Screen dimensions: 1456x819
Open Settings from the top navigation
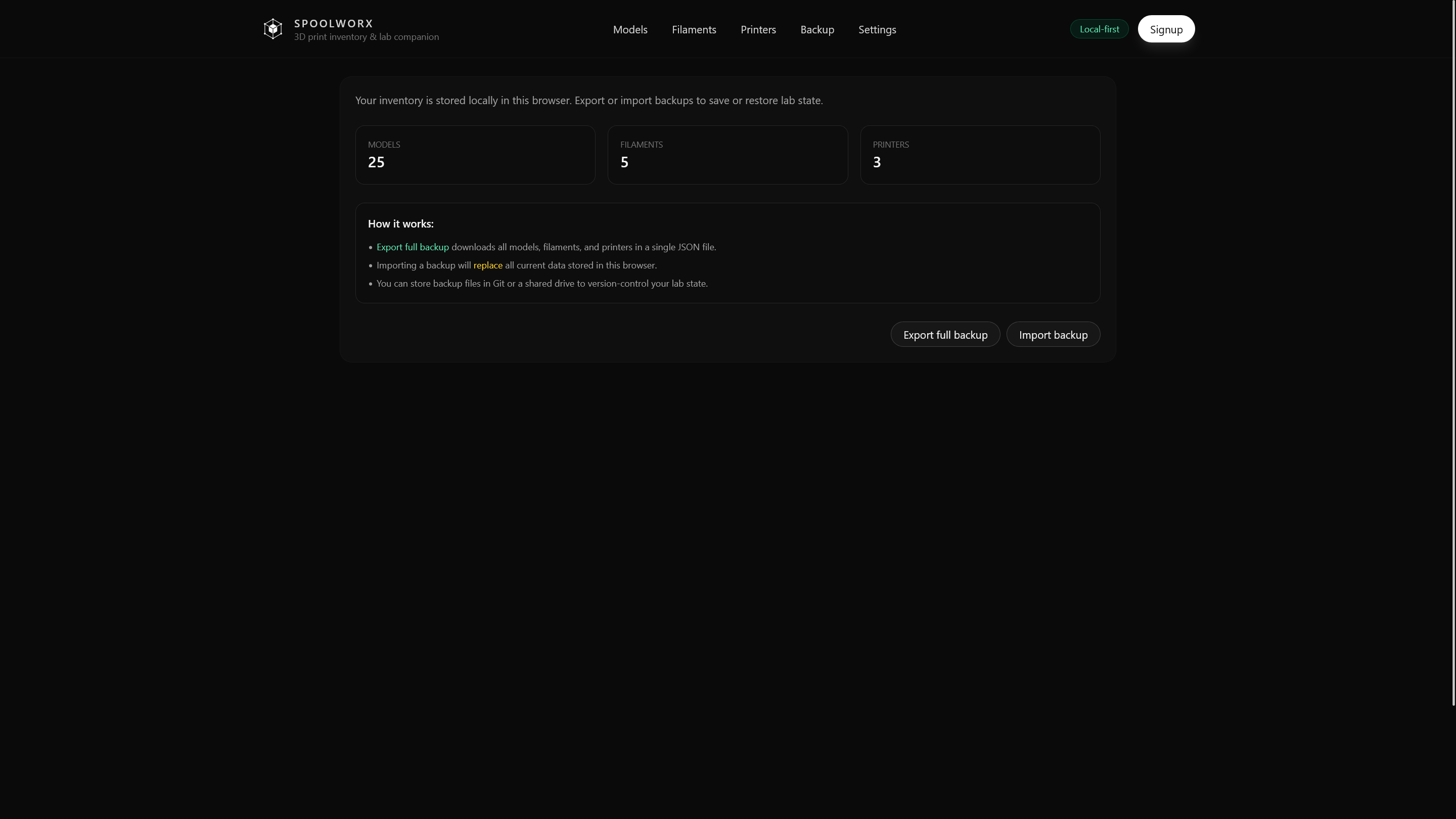(x=877, y=29)
